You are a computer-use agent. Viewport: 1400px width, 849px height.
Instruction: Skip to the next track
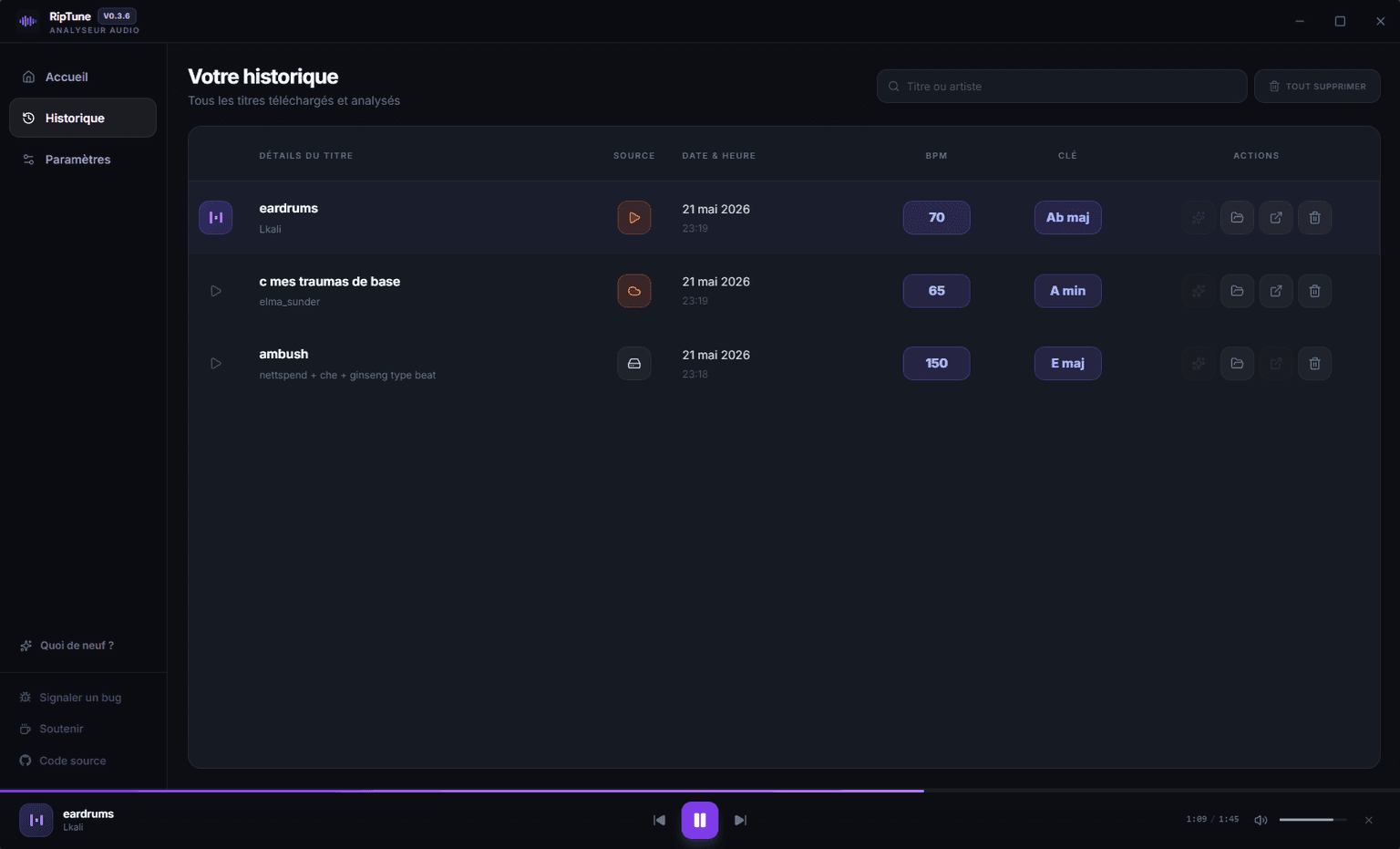(x=740, y=820)
